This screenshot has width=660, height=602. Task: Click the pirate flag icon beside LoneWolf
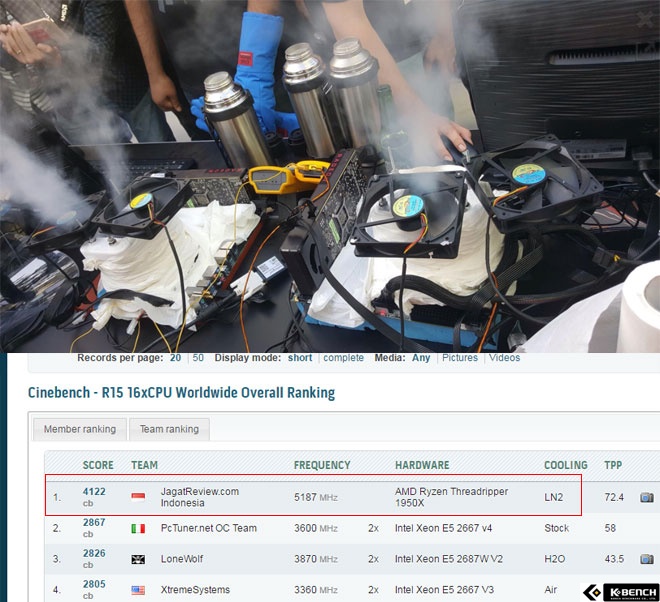click(x=138, y=559)
